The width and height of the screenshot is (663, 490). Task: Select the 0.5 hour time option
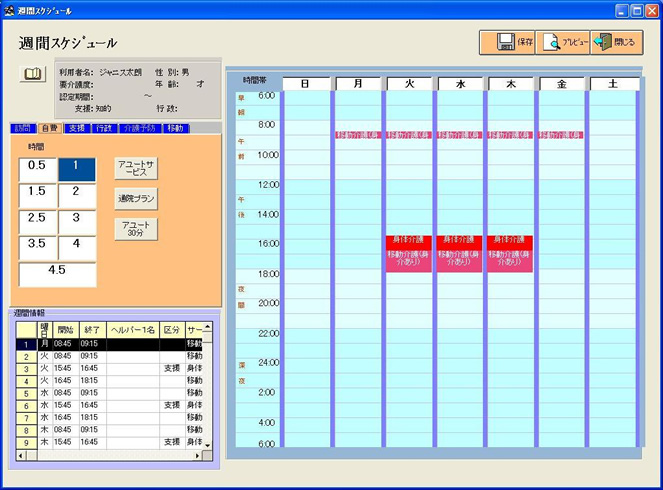pyautogui.click(x=37, y=166)
